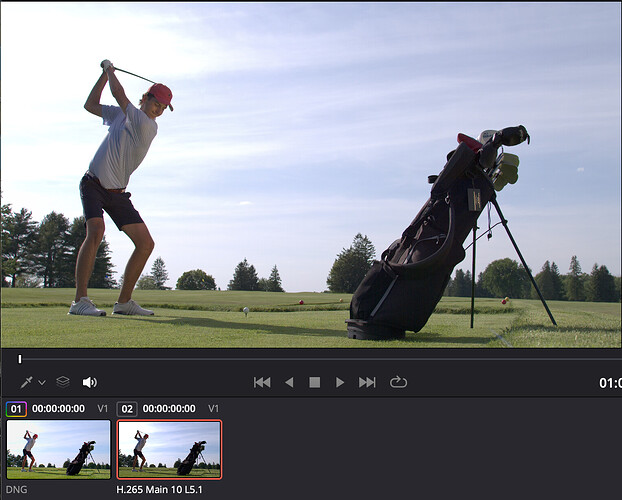Open the eyedropper tool options chevron
The height and width of the screenshot is (500, 622).
tap(42, 383)
